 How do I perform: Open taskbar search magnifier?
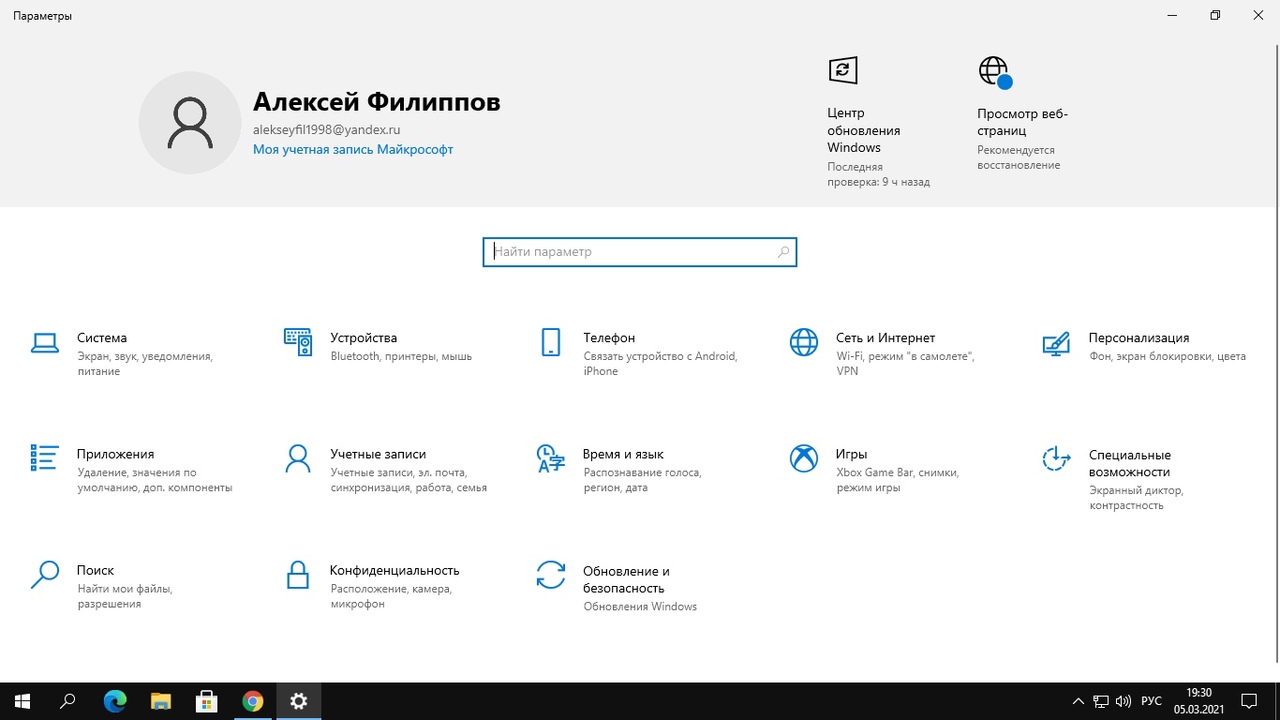click(68, 701)
